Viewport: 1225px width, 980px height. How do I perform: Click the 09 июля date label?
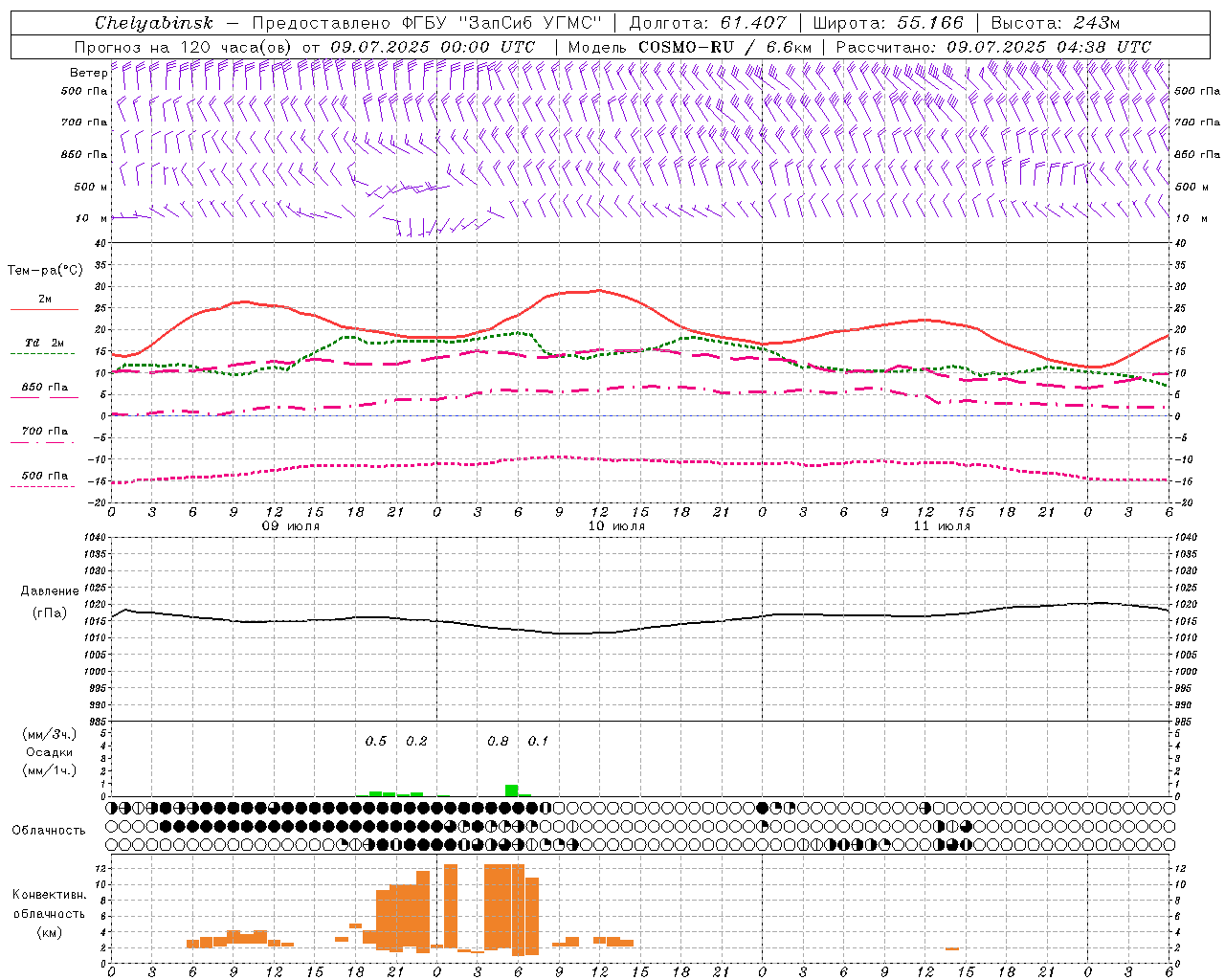point(291,526)
